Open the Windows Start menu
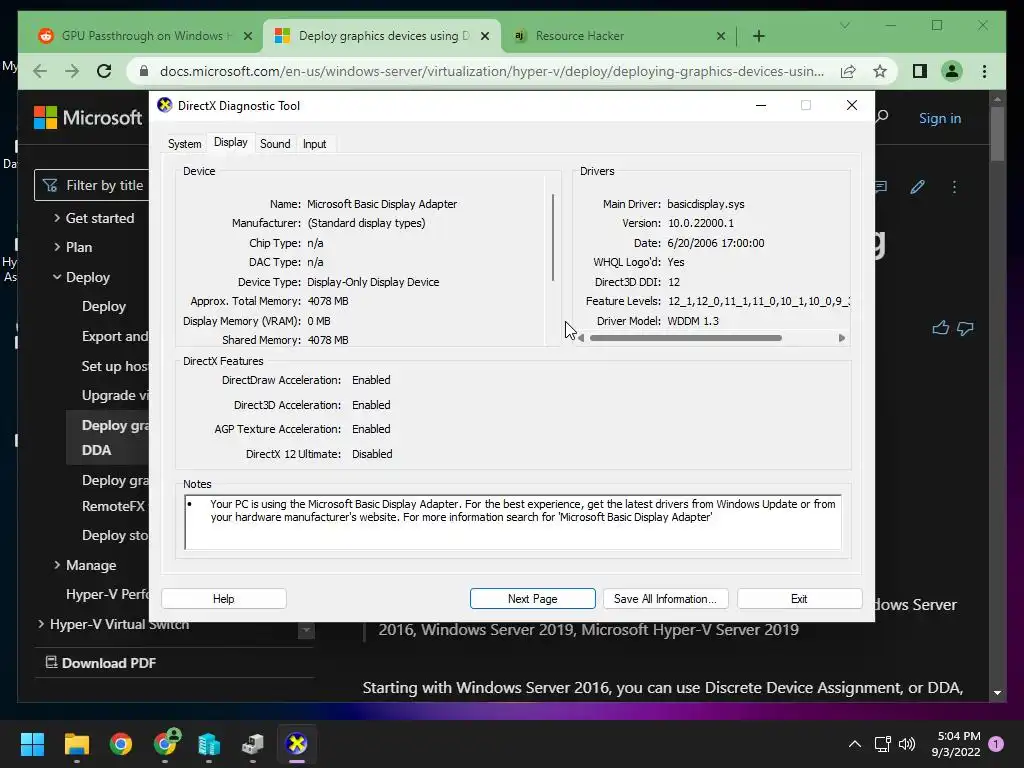The width and height of the screenshot is (1024, 768). pos(32,744)
